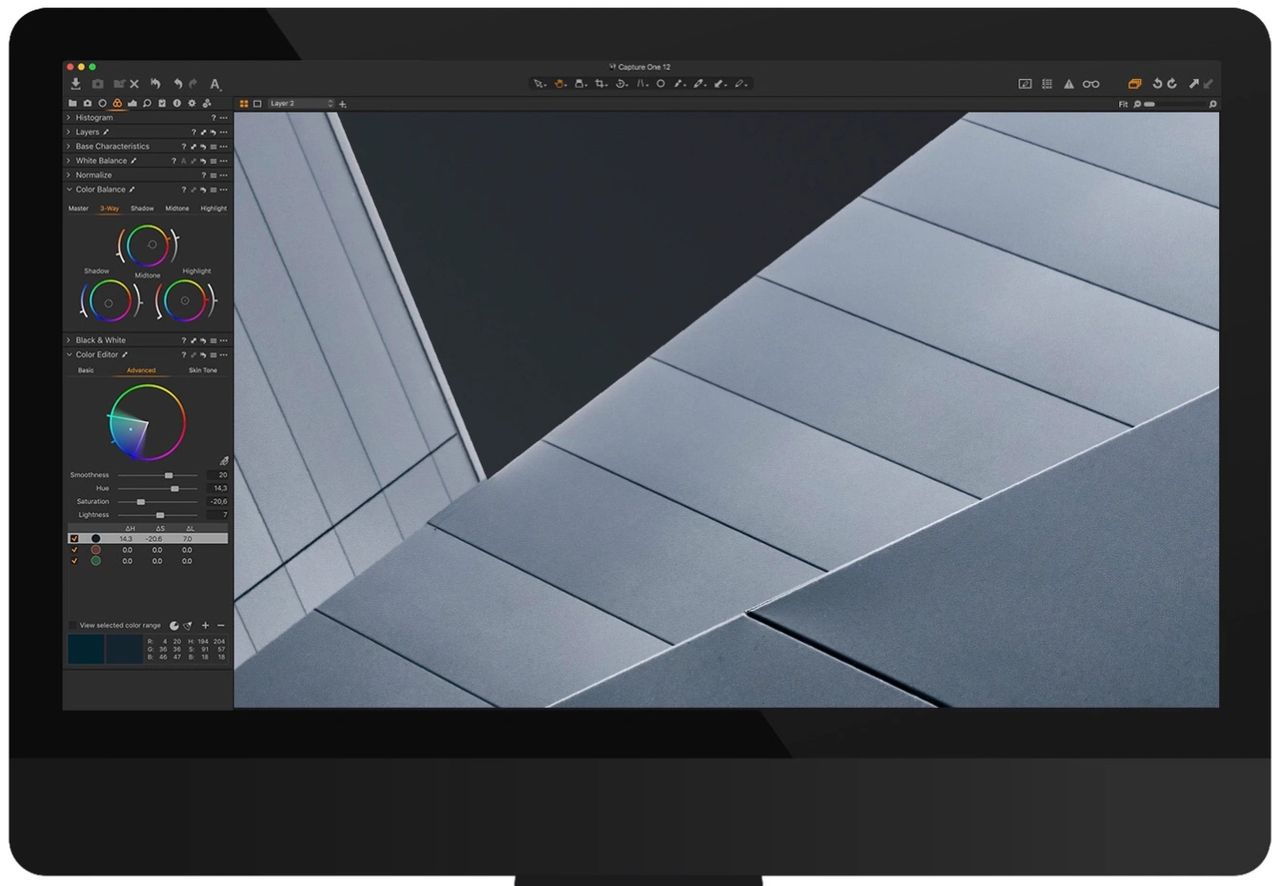The image size is (1280, 886).
Task: Toggle the grid overlay icon
Action: point(1046,84)
